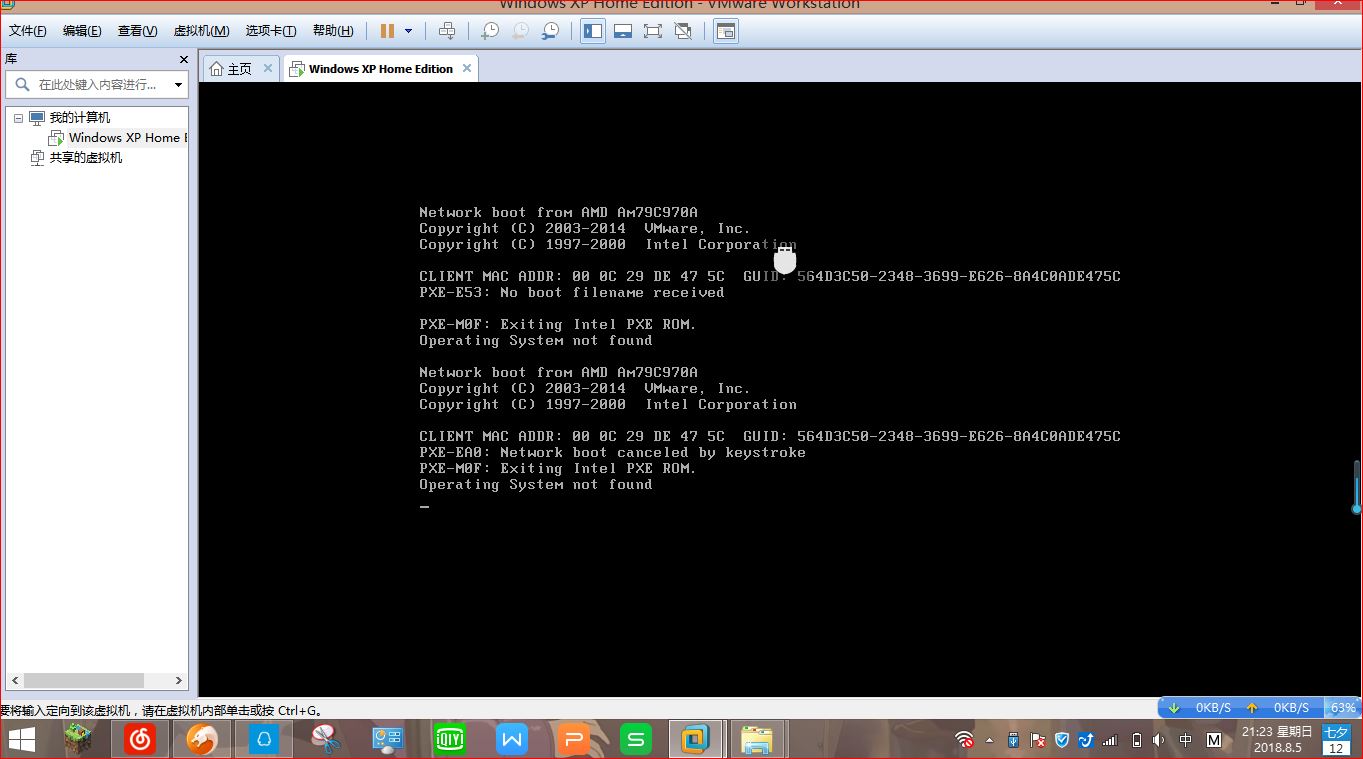Select 共享的虚拟机 in the library
This screenshot has width=1363, height=759.
point(86,158)
